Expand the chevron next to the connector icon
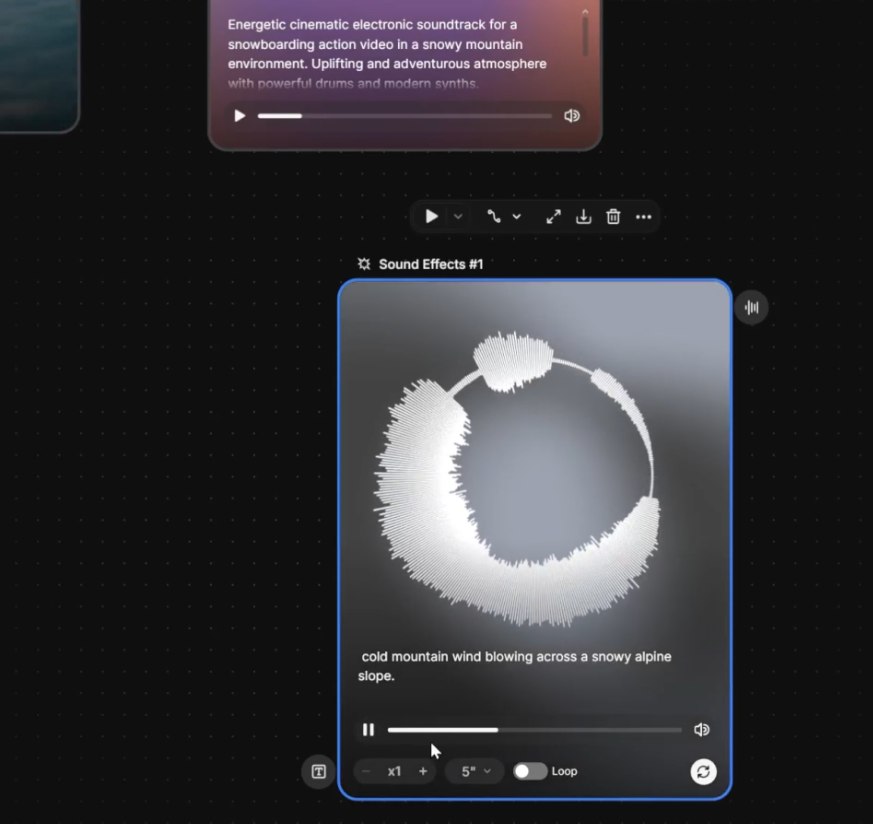Viewport: 873px width, 824px height. (x=517, y=216)
